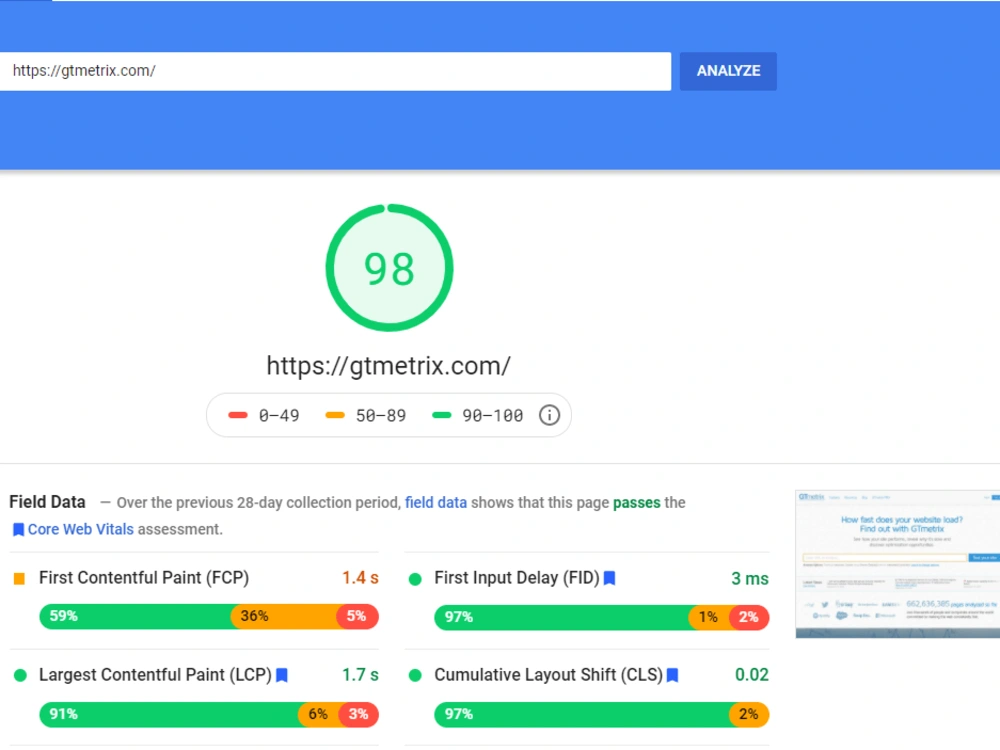The width and height of the screenshot is (1000, 750).
Task: Click the Core Web Vitals bookmark icon
Action: coord(18,529)
